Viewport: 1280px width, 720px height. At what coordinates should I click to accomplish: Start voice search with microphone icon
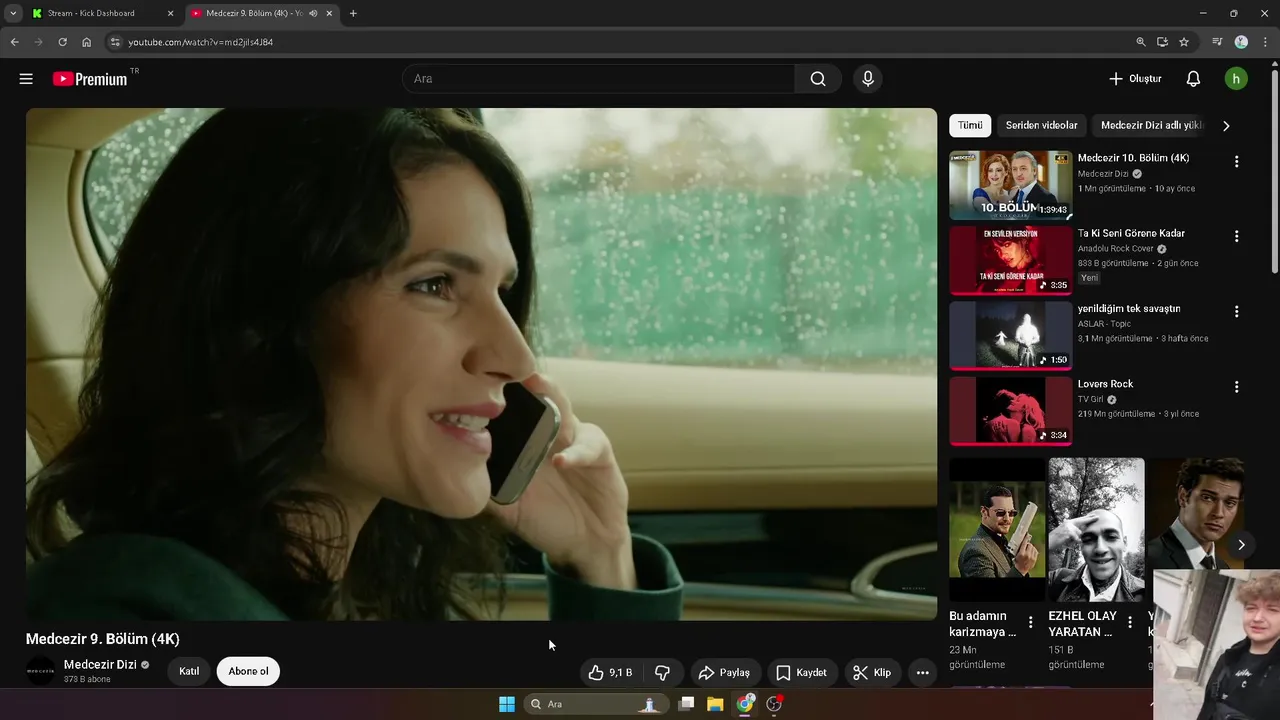pyautogui.click(x=868, y=79)
